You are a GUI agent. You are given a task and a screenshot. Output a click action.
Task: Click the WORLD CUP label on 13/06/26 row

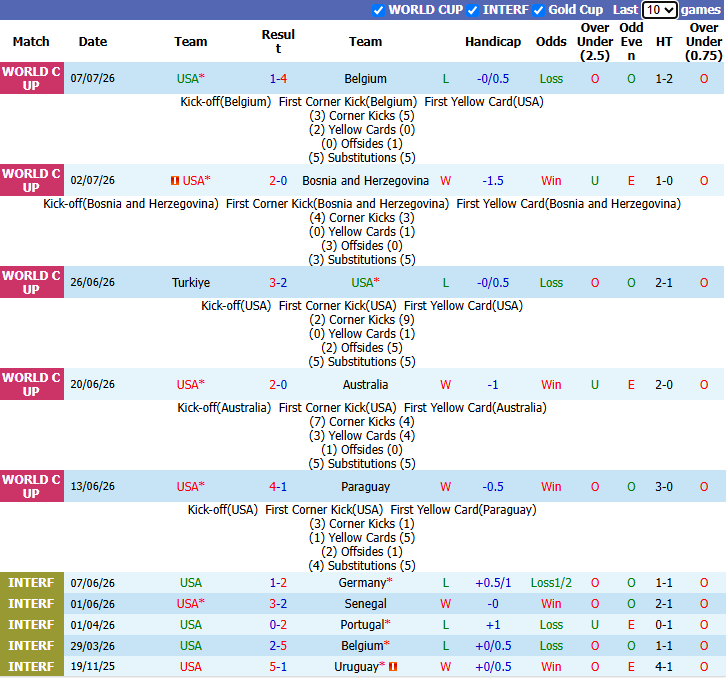[31, 487]
